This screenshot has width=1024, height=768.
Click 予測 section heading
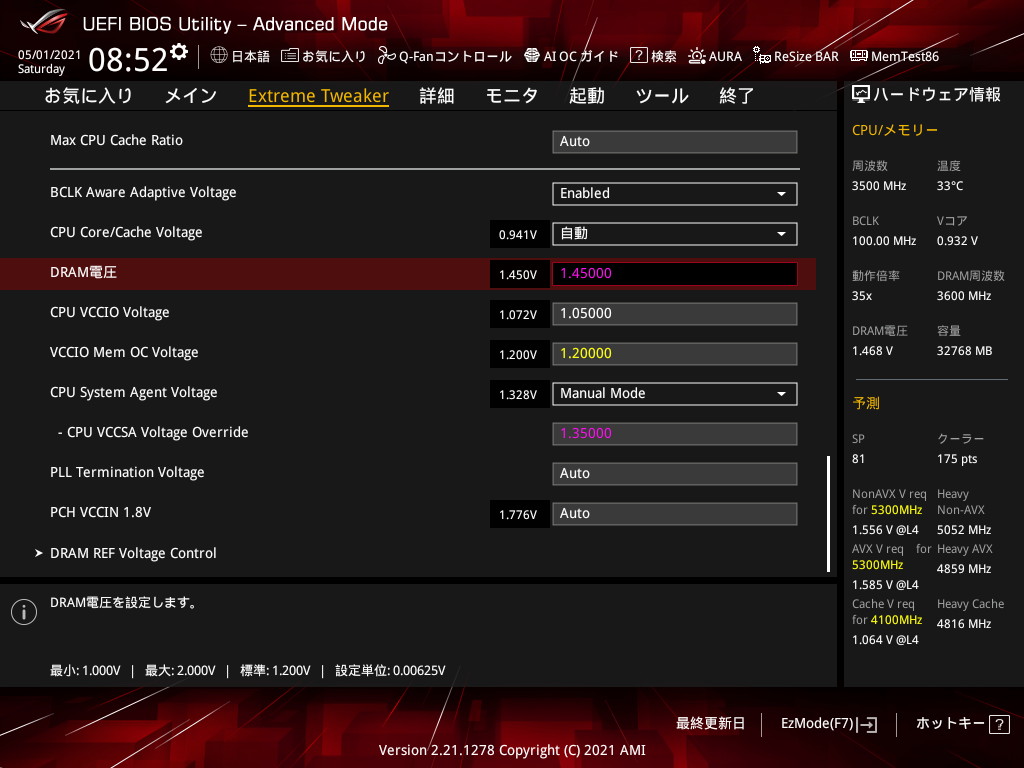click(866, 403)
